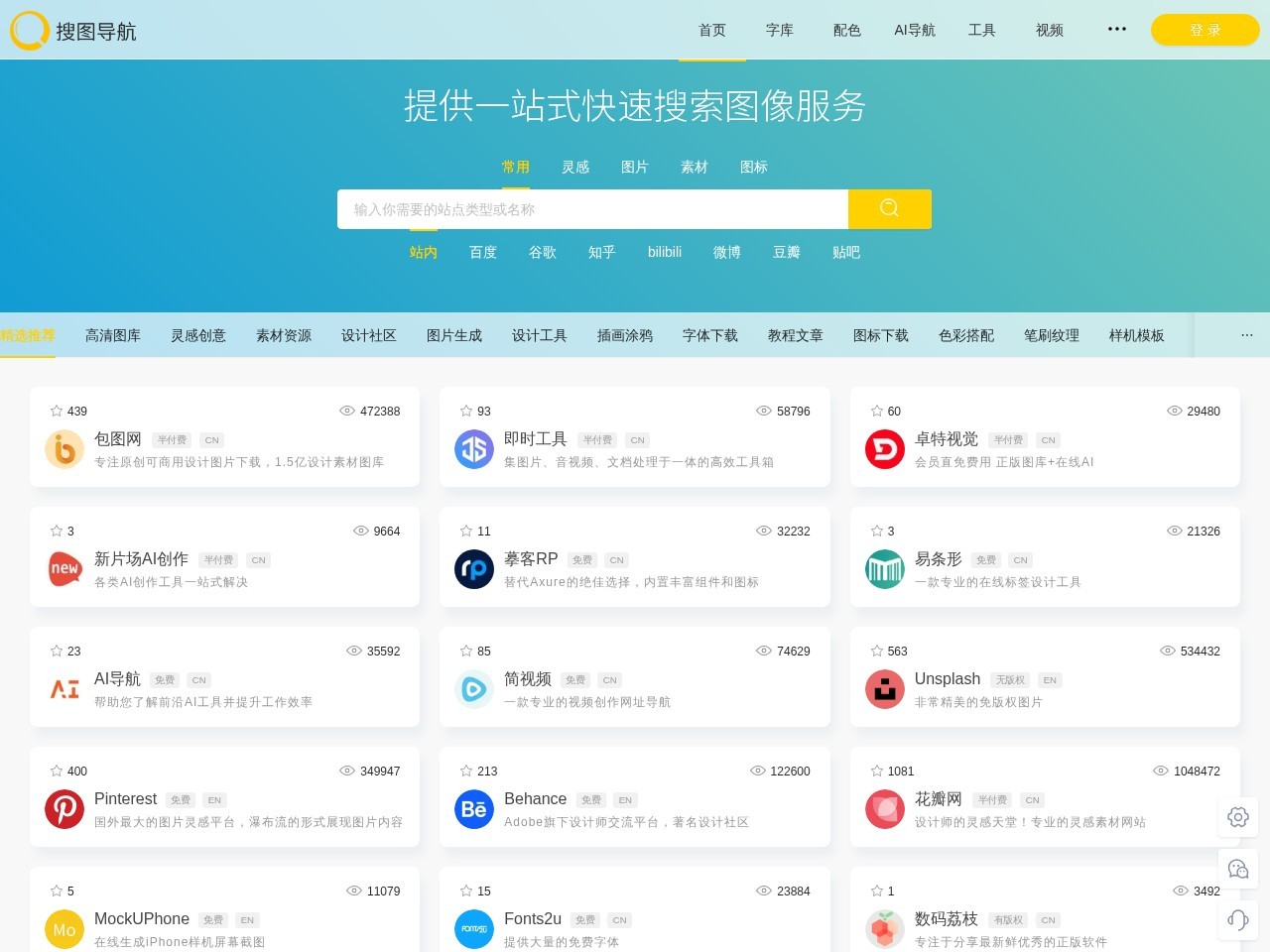The width and height of the screenshot is (1270, 952).
Task: Click the yellow search magnifier button
Action: [890, 209]
